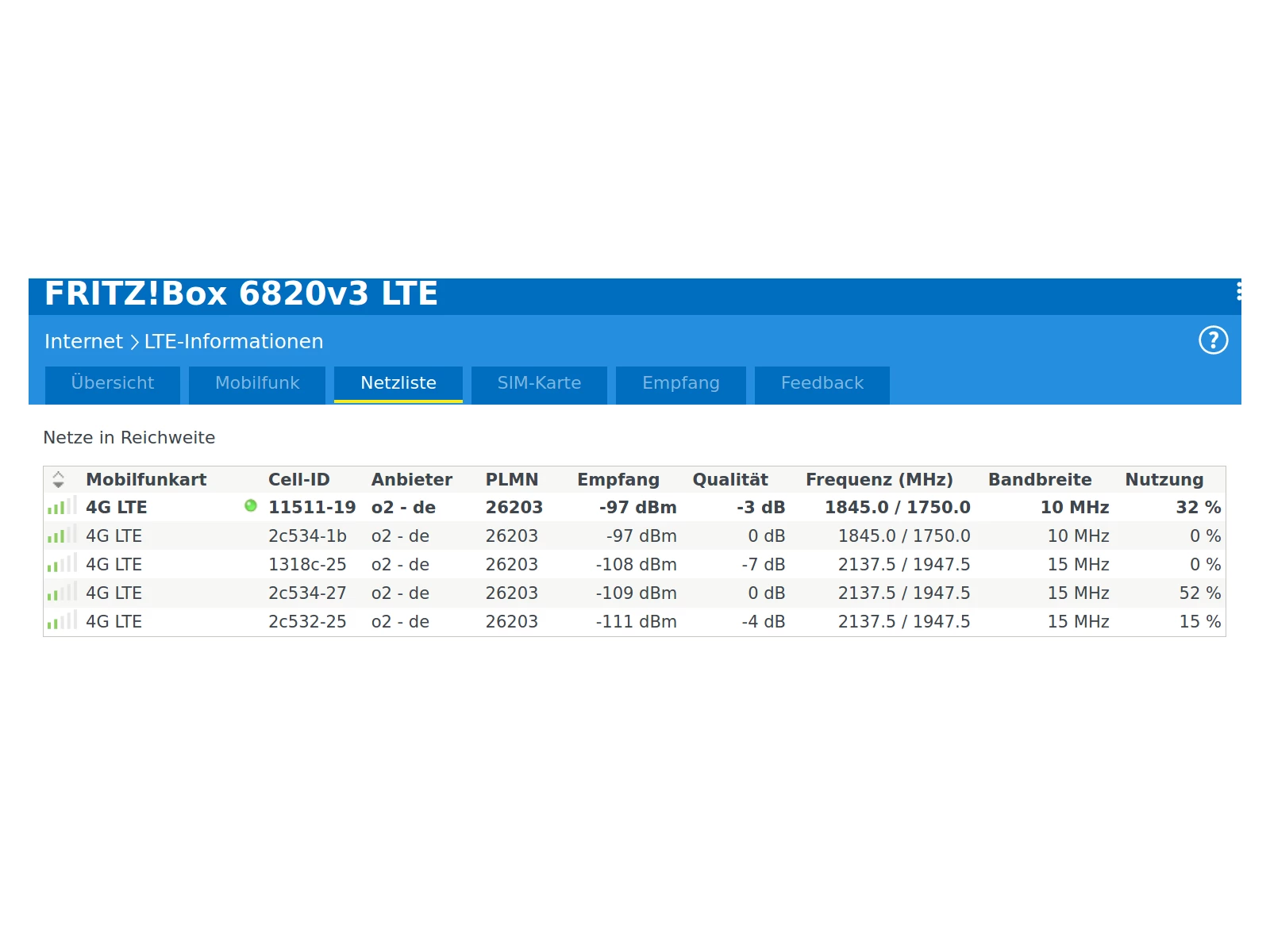Click the green connected status dot

(x=251, y=505)
